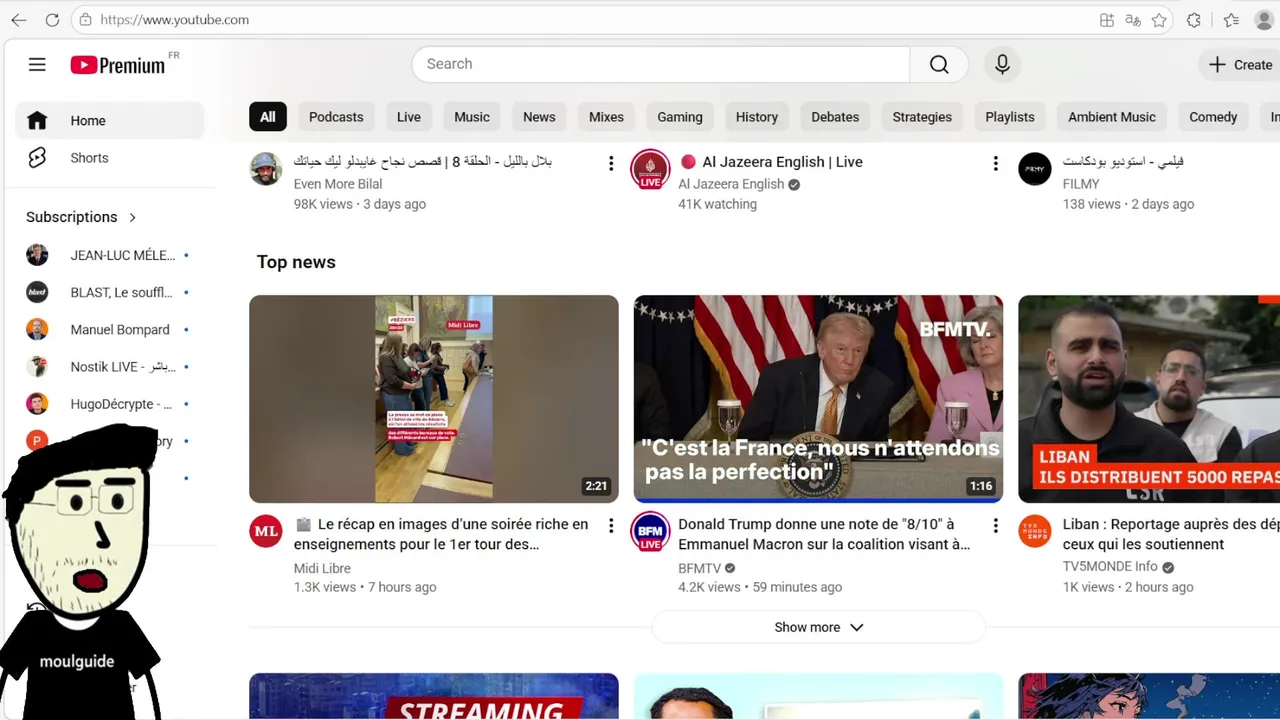Click TV5MONDE Info channel avatar
The image size is (1280, 720).
point(1035,531)
